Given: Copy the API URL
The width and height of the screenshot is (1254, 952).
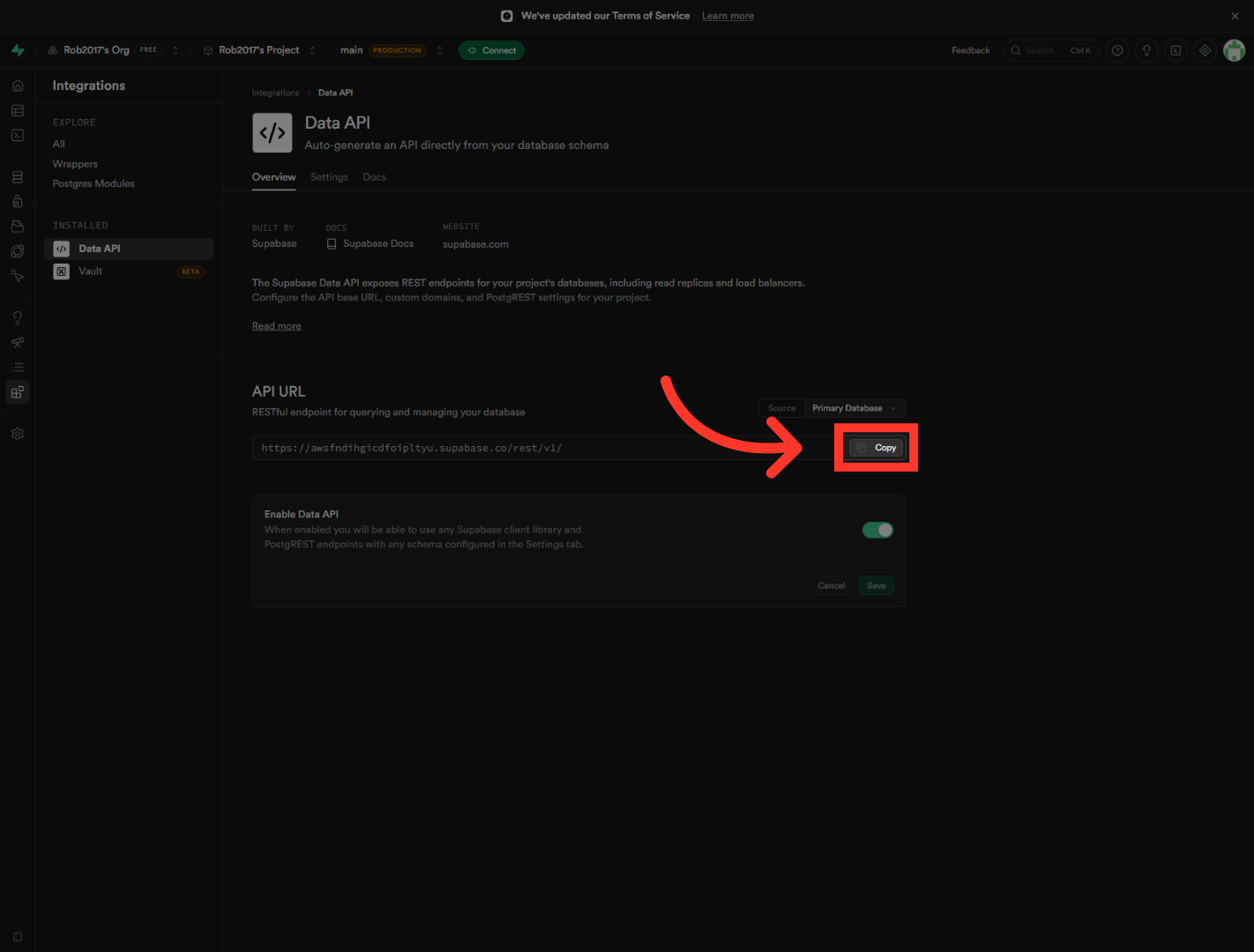Looking at the screenshot, I should pyautogui.click(x=877, y=448).
